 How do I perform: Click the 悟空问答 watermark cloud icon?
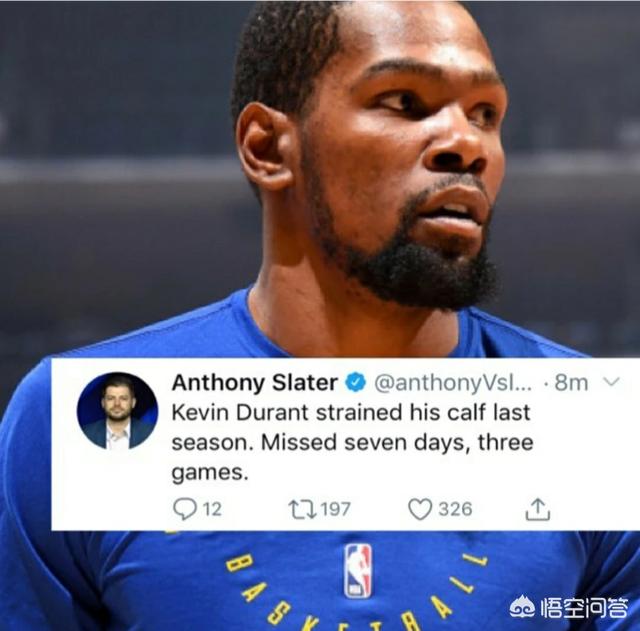[523, 609]
